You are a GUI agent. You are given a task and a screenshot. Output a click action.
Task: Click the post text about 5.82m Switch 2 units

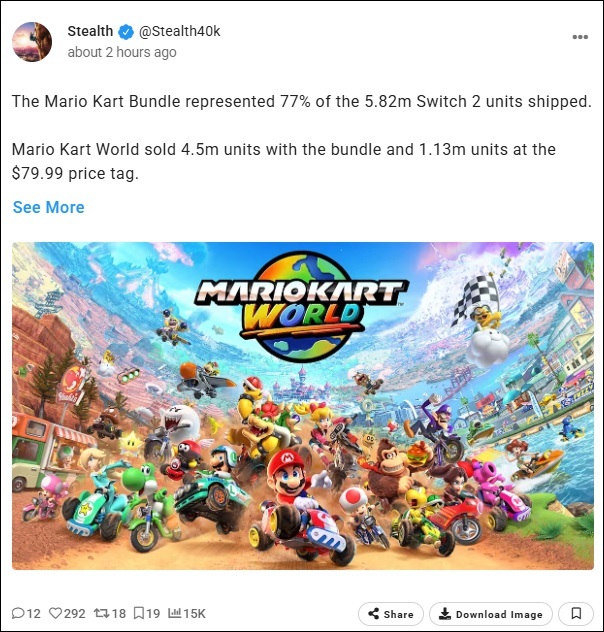[x=302, y=102]
